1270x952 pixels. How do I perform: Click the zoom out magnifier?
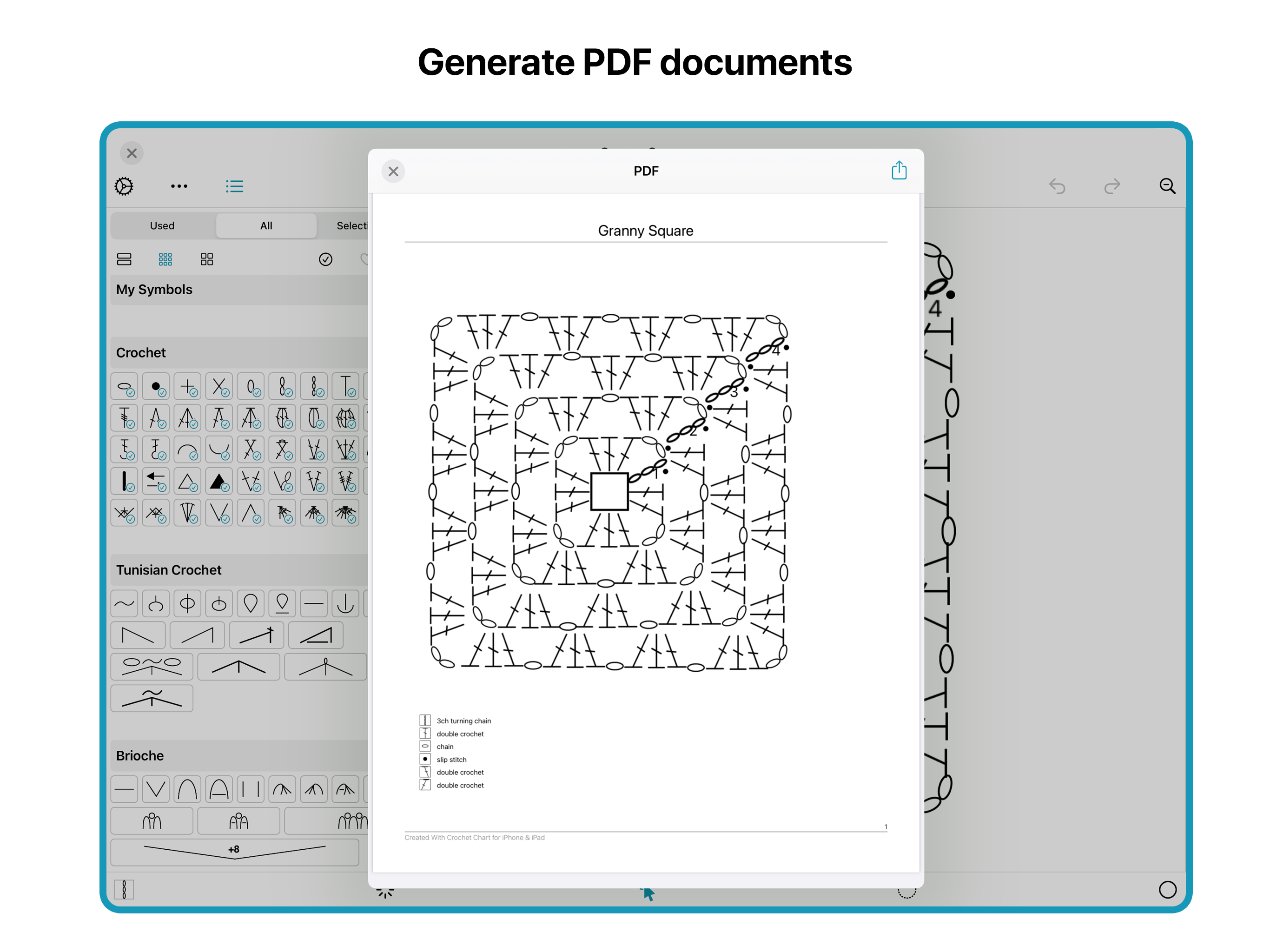(x=1167, y=186)
